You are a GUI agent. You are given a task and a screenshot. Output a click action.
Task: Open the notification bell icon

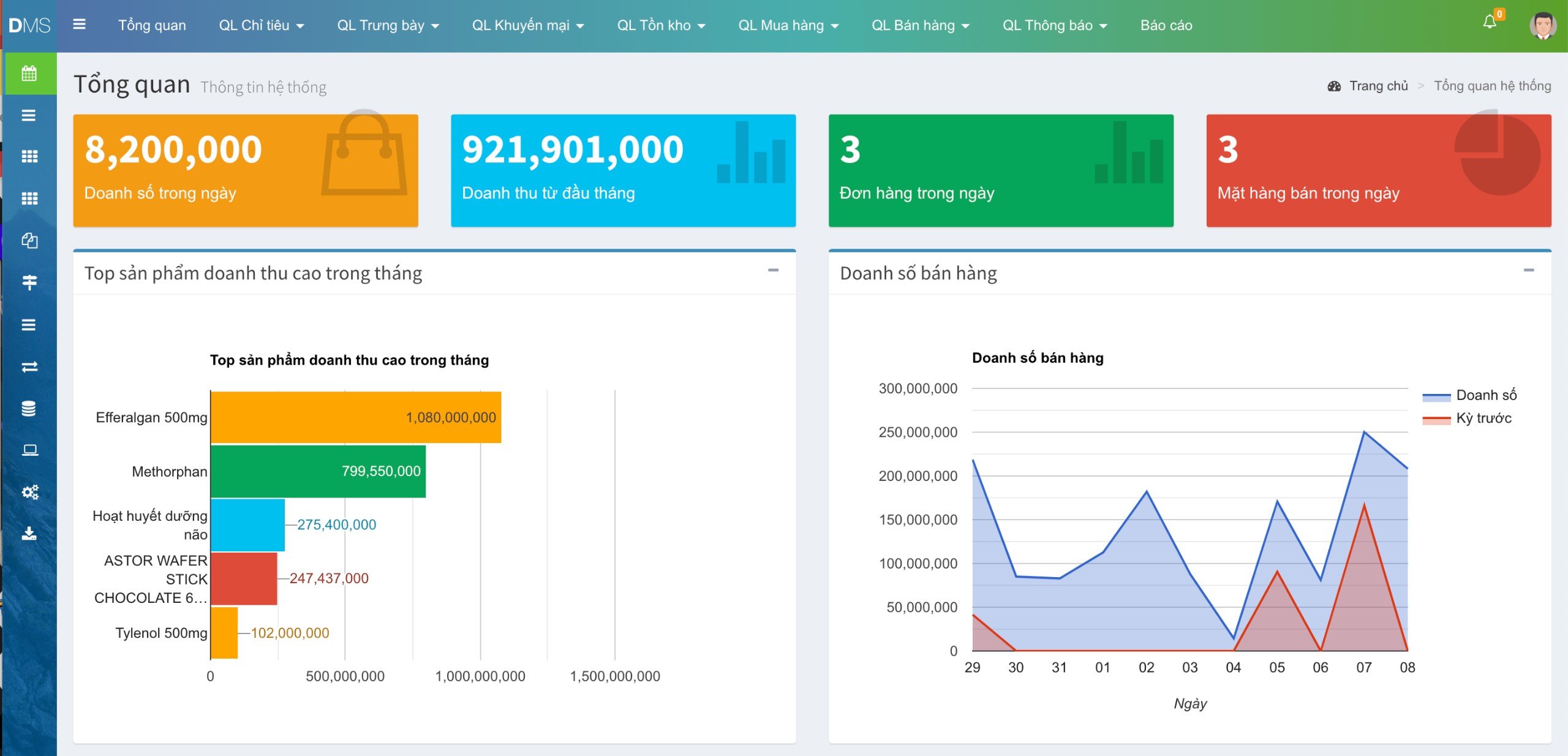(x=1490, y=22)
